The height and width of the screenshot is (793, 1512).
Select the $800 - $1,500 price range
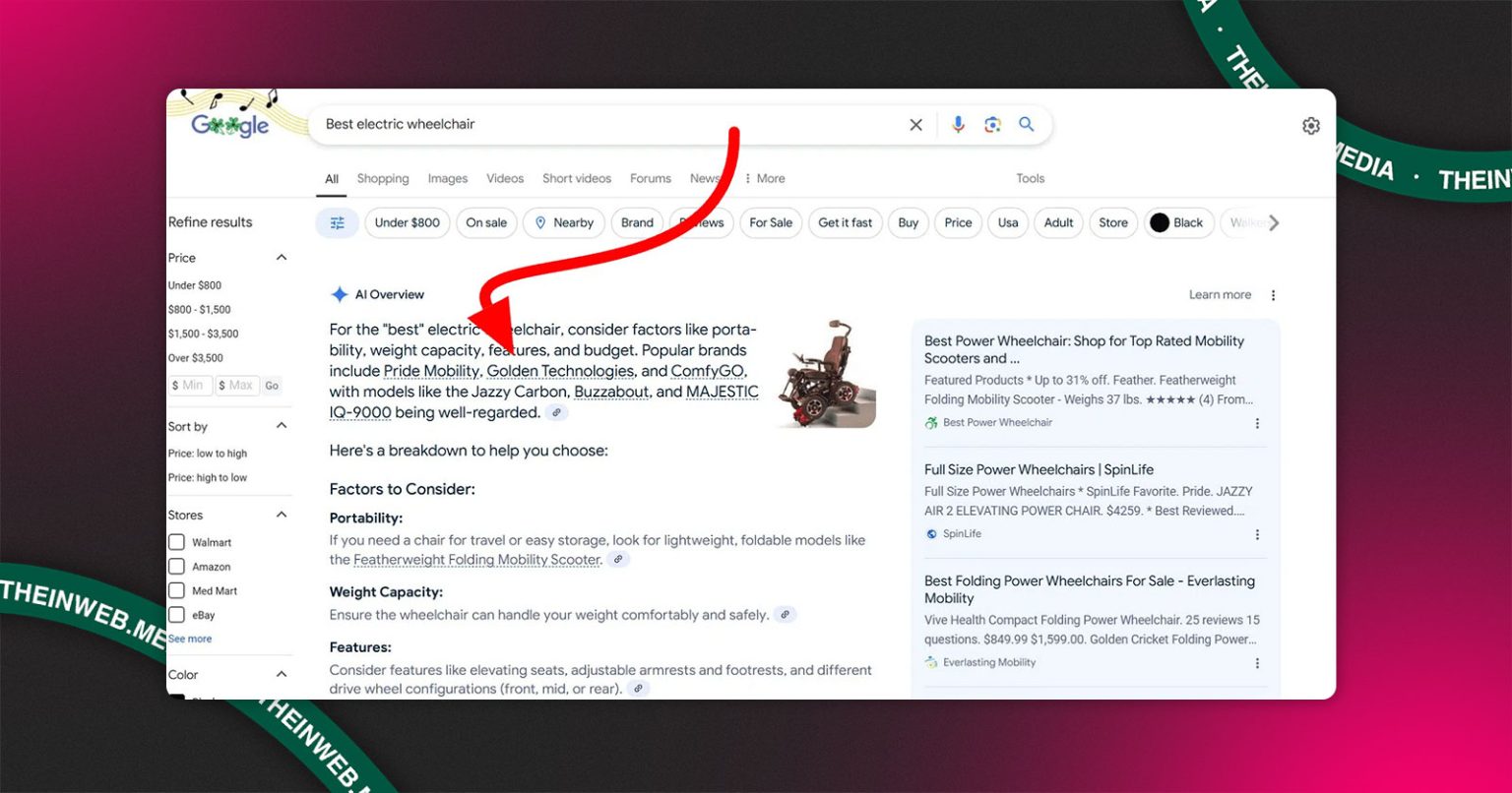click(200, 310)
